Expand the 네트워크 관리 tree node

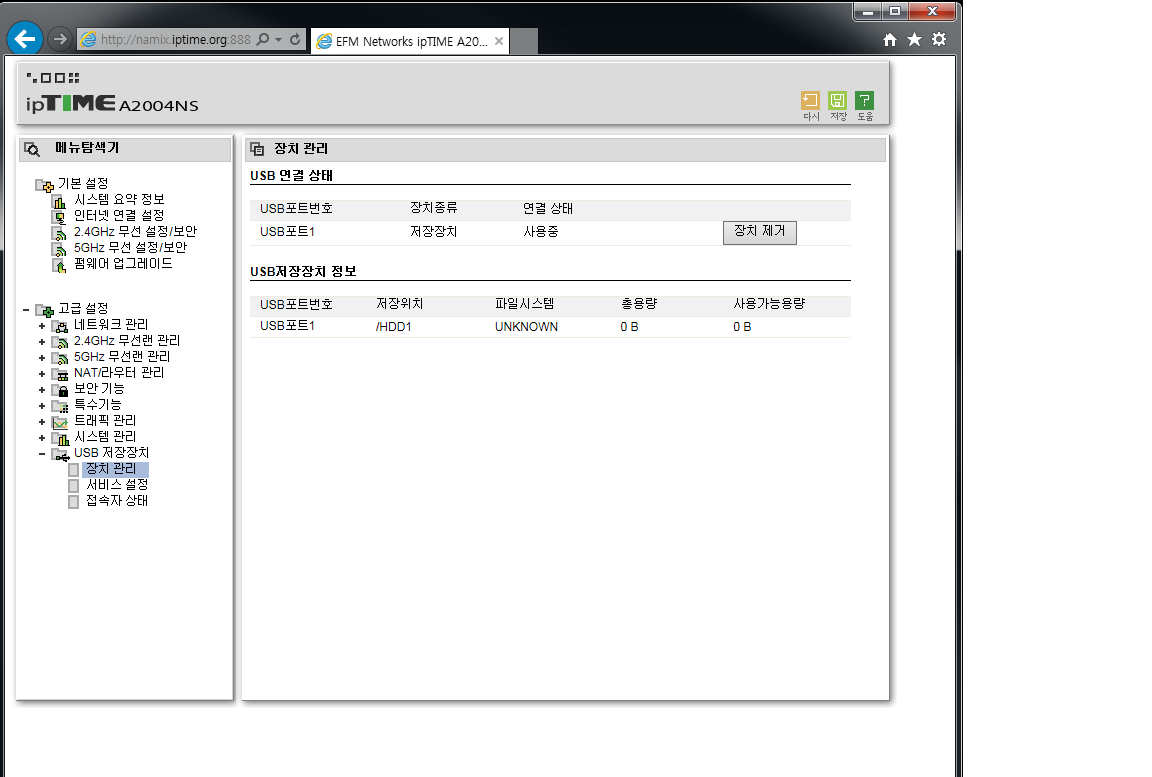point(42,325)
